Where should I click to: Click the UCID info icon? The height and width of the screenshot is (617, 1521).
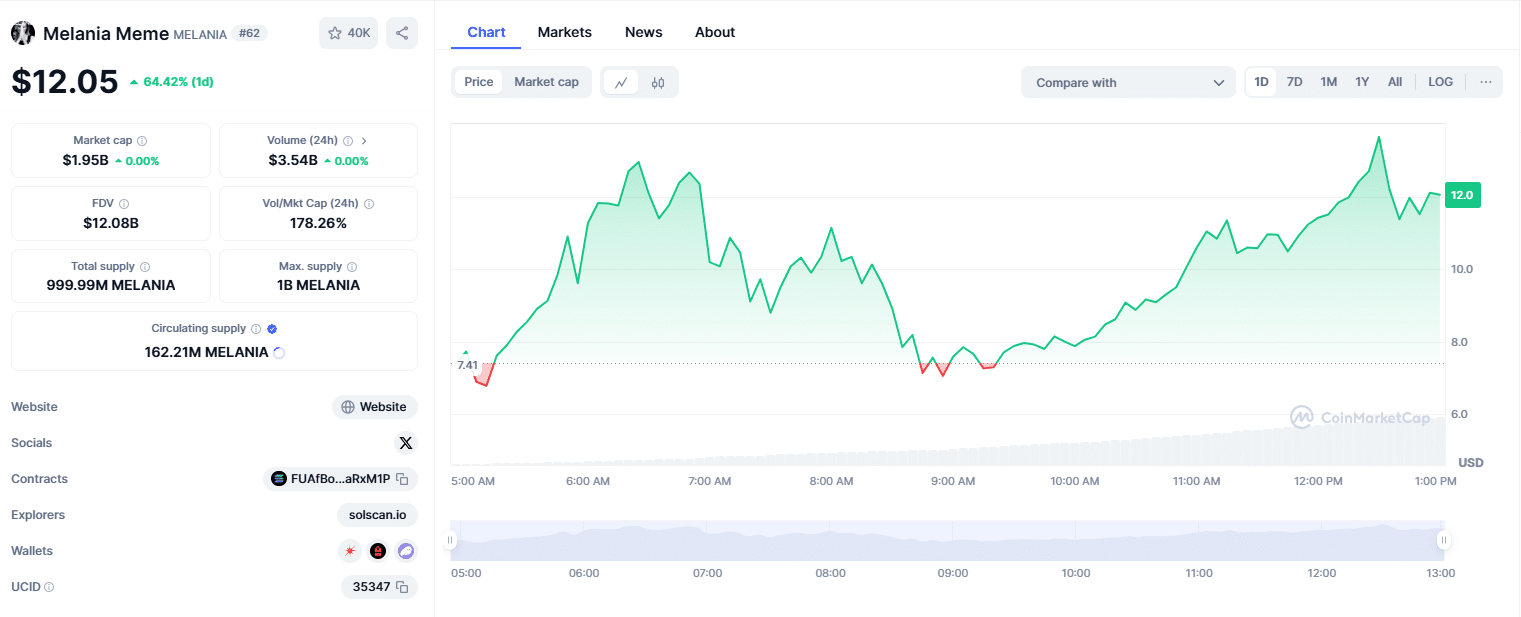coord(49,587)
